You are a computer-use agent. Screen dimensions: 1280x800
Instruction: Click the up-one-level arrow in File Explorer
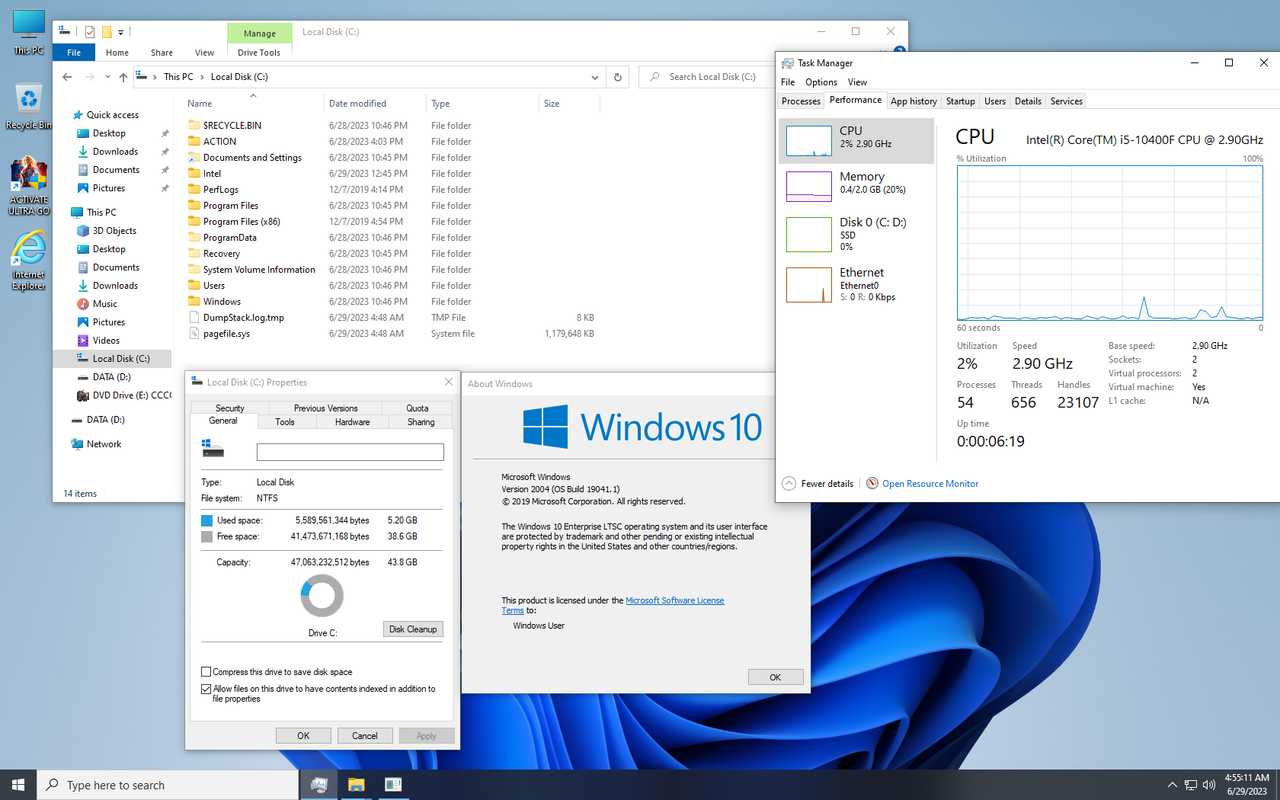(x=123, y=77)
